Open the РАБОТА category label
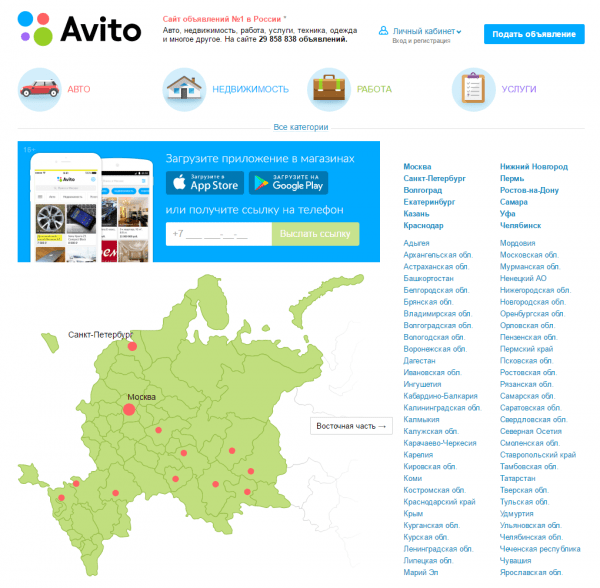Screen dimensions: 600x588 [x=374, y=89]
